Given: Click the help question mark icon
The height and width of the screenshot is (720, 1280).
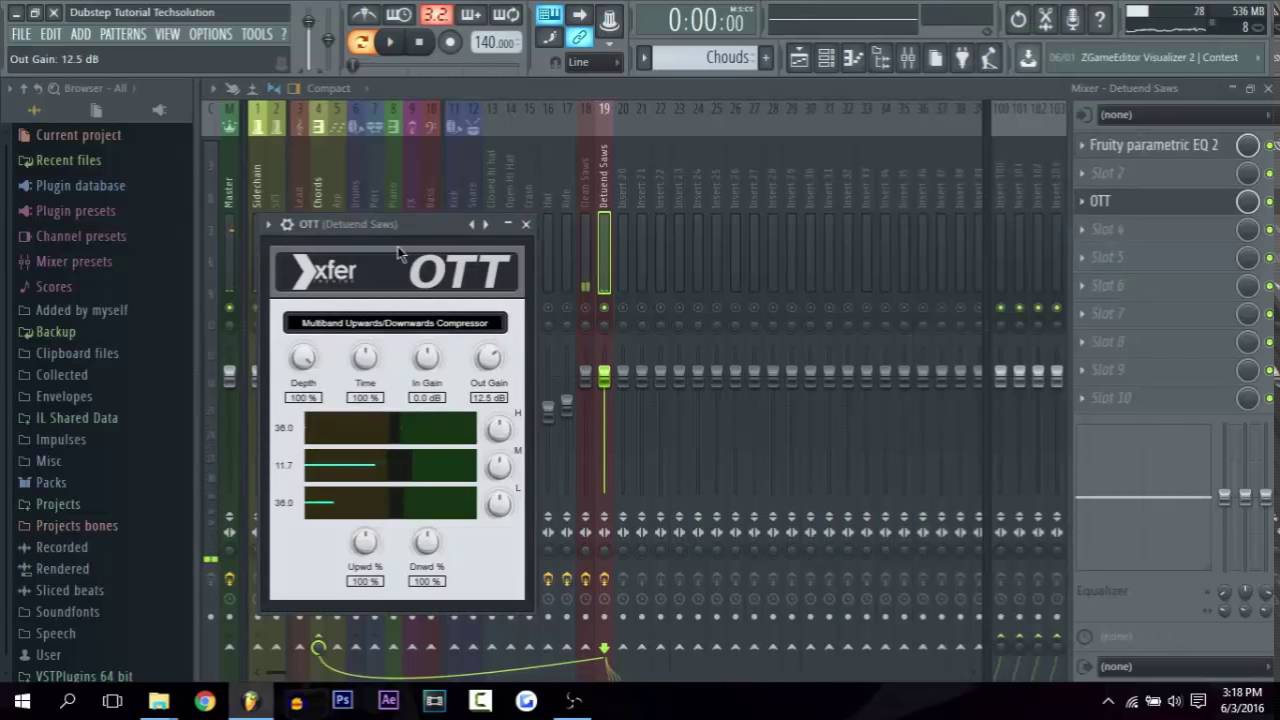Looking at the screenshot, I should pyautogui.click(x=1099, y=19).
